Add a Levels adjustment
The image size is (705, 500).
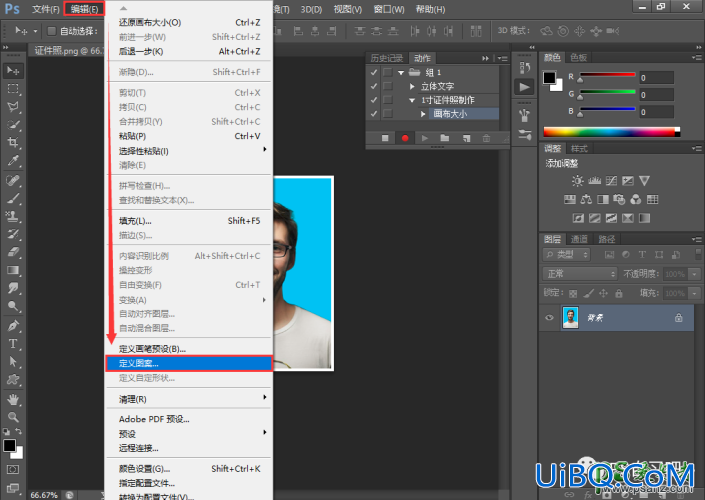click(594, 181)
